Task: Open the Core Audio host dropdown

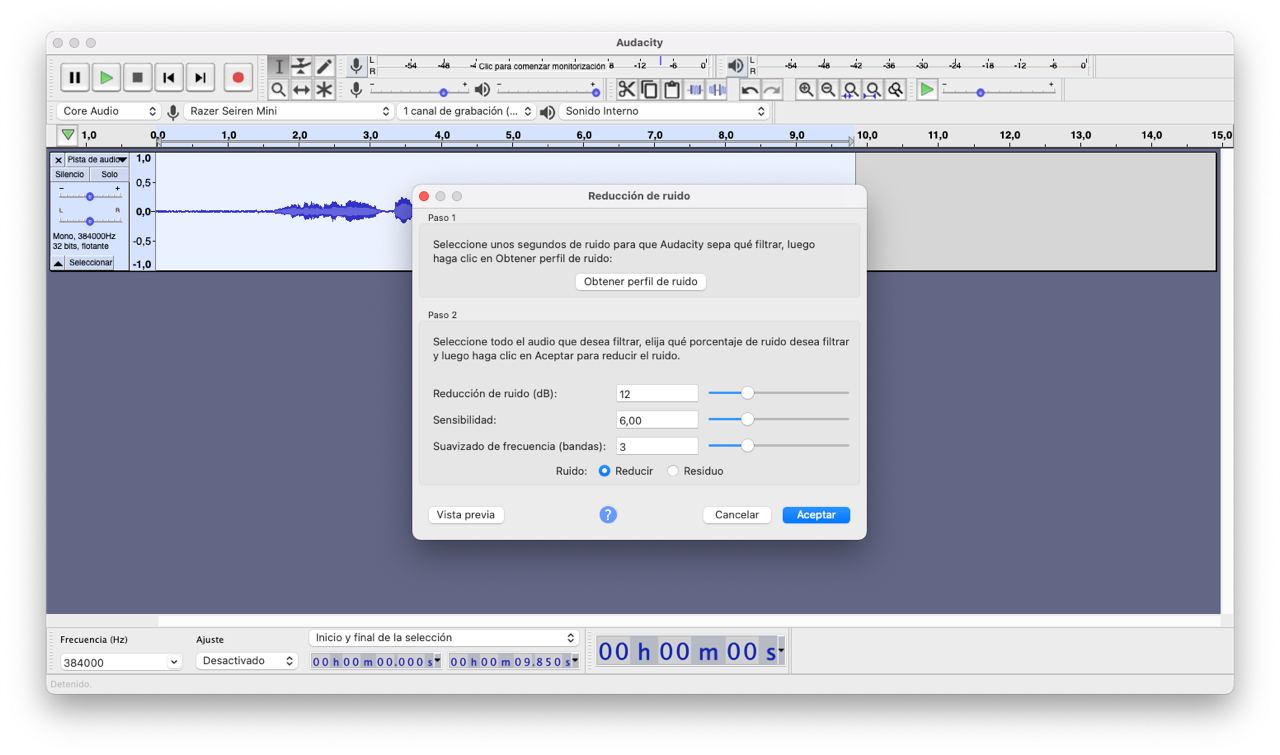Action: click(x=109, y=111)
